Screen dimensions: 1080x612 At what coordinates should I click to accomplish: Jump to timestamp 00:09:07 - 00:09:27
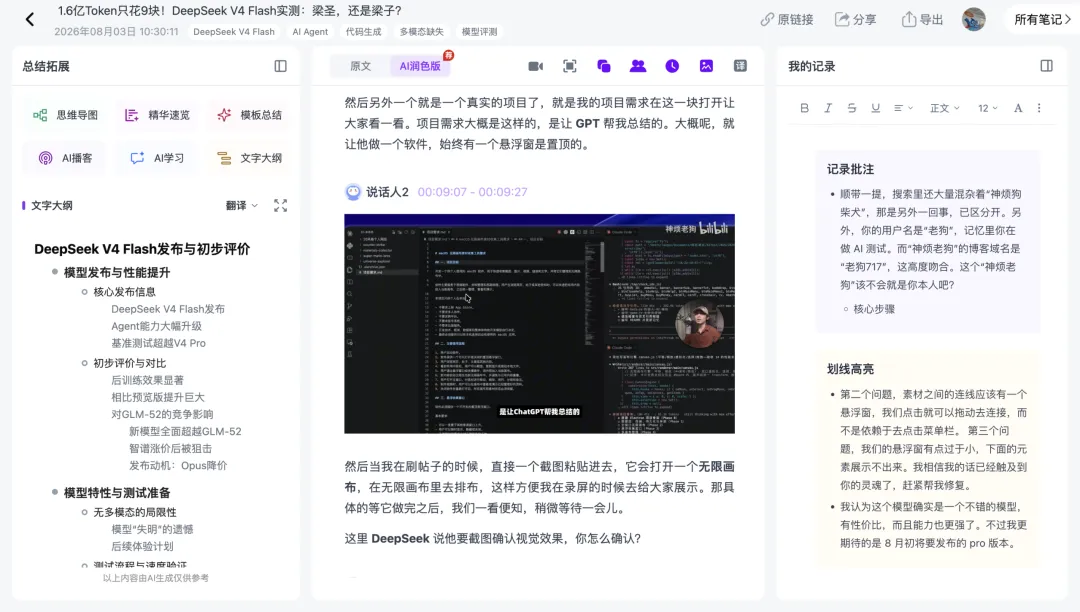(x=472, y=192)
